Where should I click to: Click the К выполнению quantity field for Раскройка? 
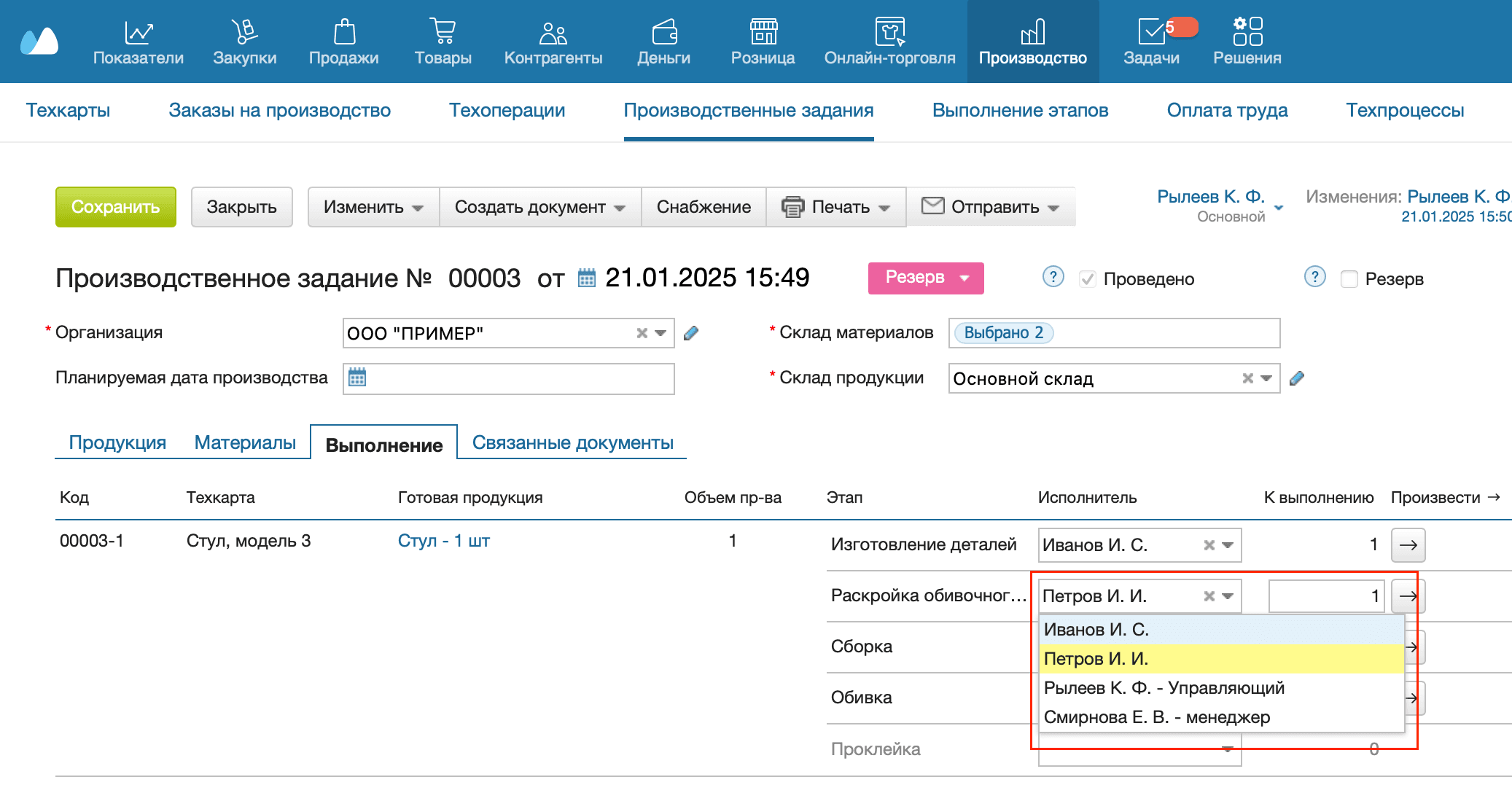pyautogui.click(x=1325, y=596)
